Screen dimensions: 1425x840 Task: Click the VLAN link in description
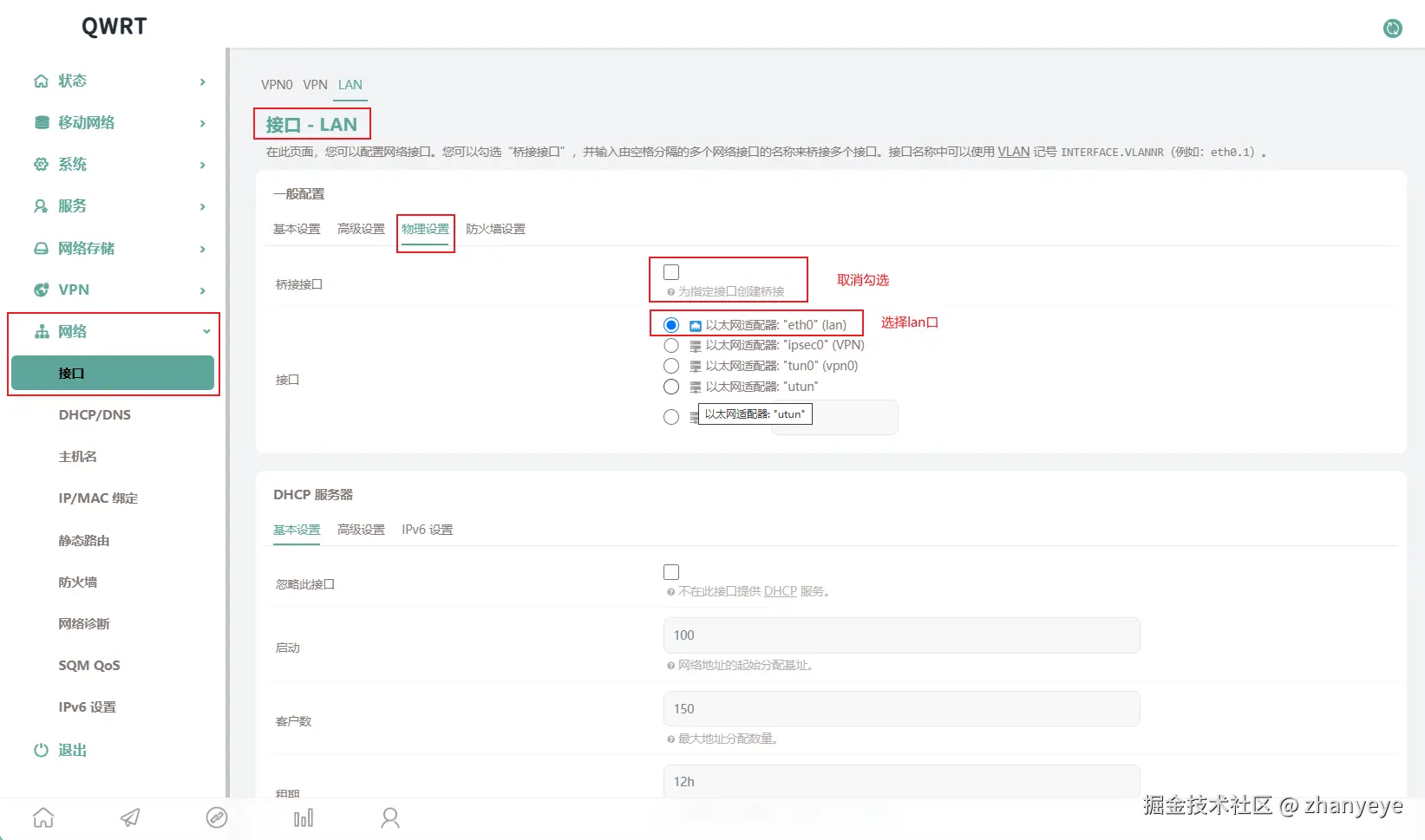click(1013, 152)
